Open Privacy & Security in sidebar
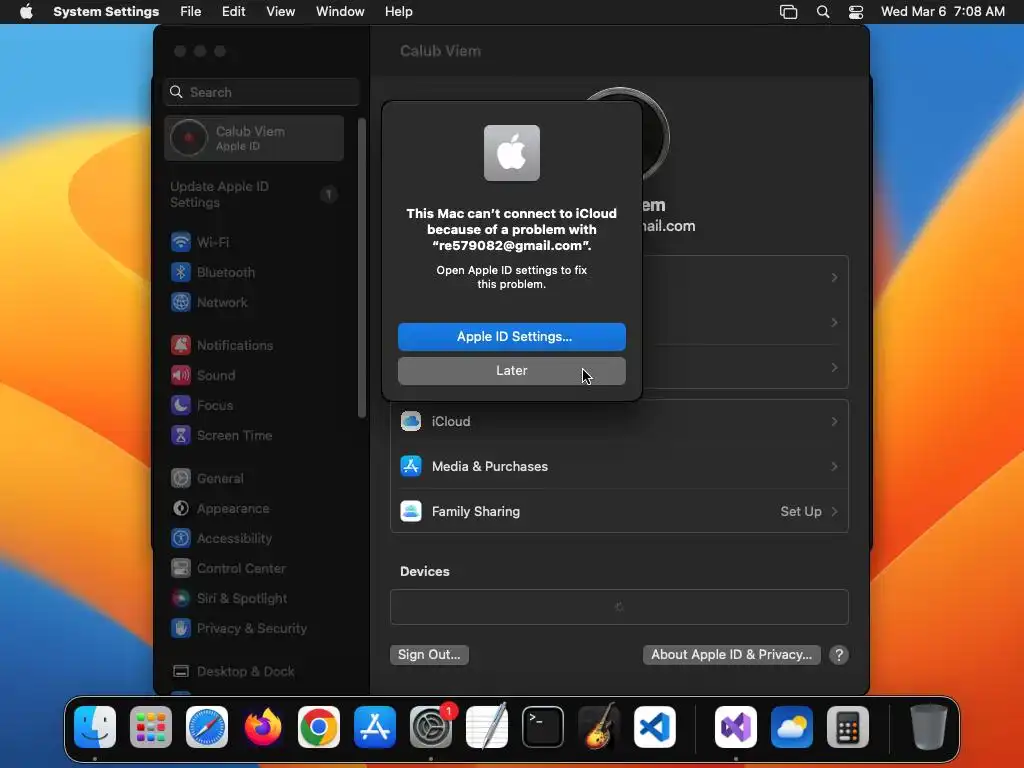The height and width of the screenshot is (768, 1024). 254,628
